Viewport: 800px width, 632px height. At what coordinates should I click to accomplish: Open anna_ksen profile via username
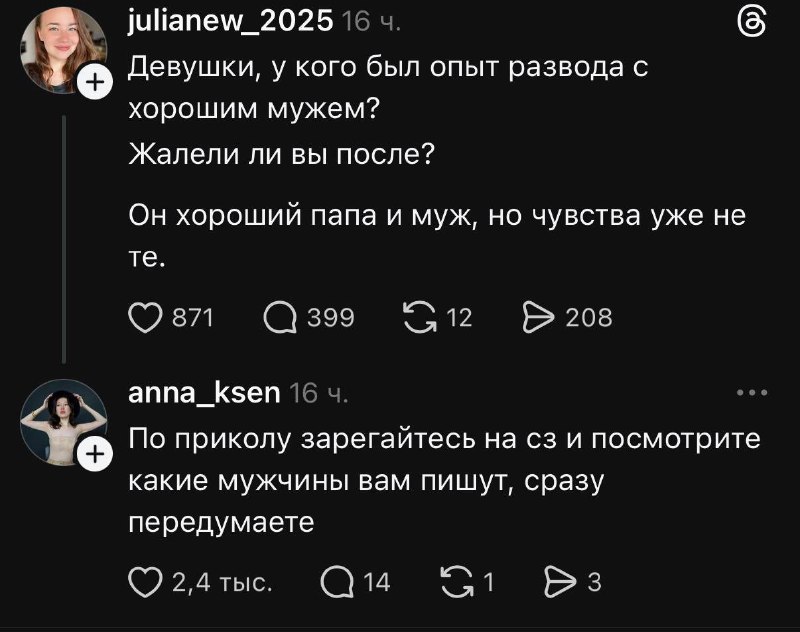click(205, 393)
